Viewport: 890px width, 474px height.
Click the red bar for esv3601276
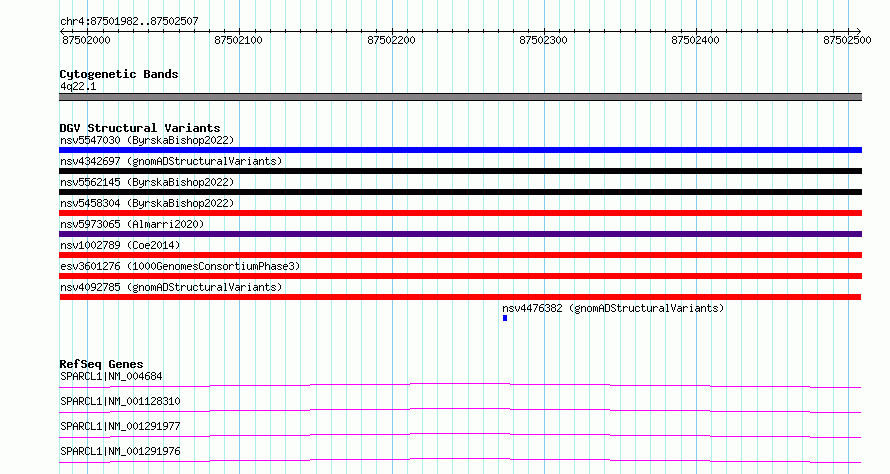click(460, 276)
